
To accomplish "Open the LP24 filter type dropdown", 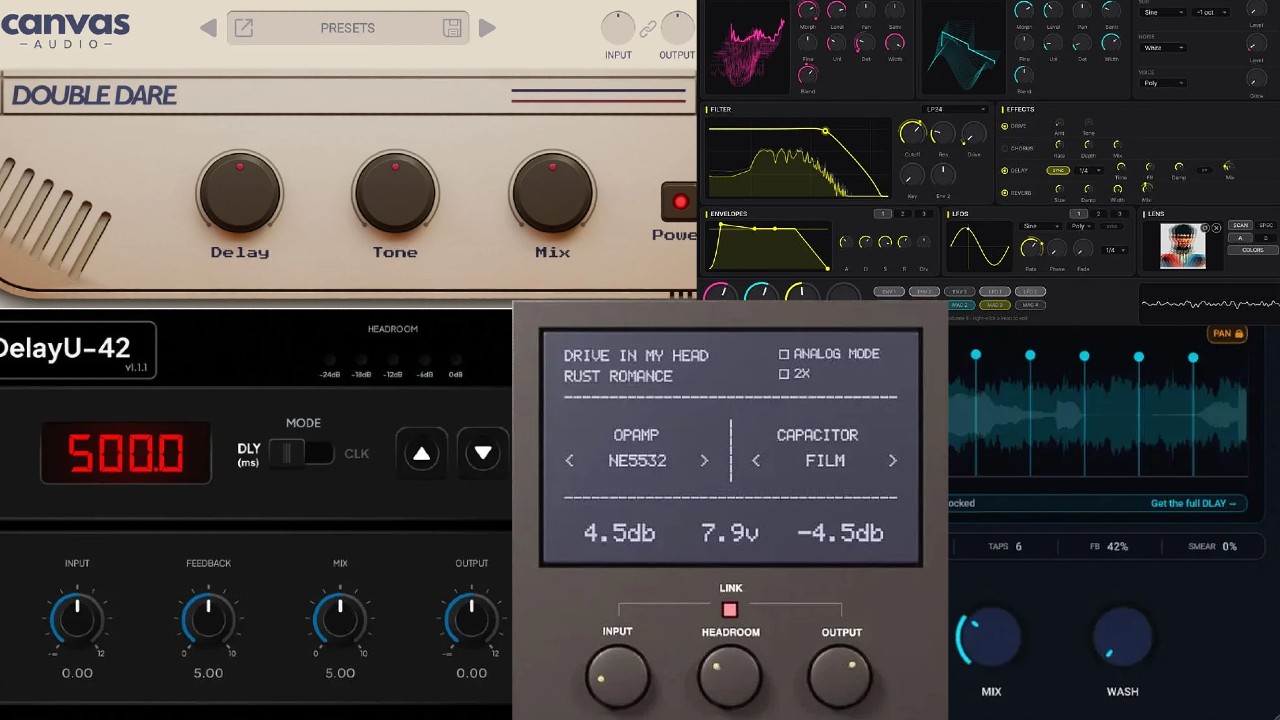I will coord(955,109).
